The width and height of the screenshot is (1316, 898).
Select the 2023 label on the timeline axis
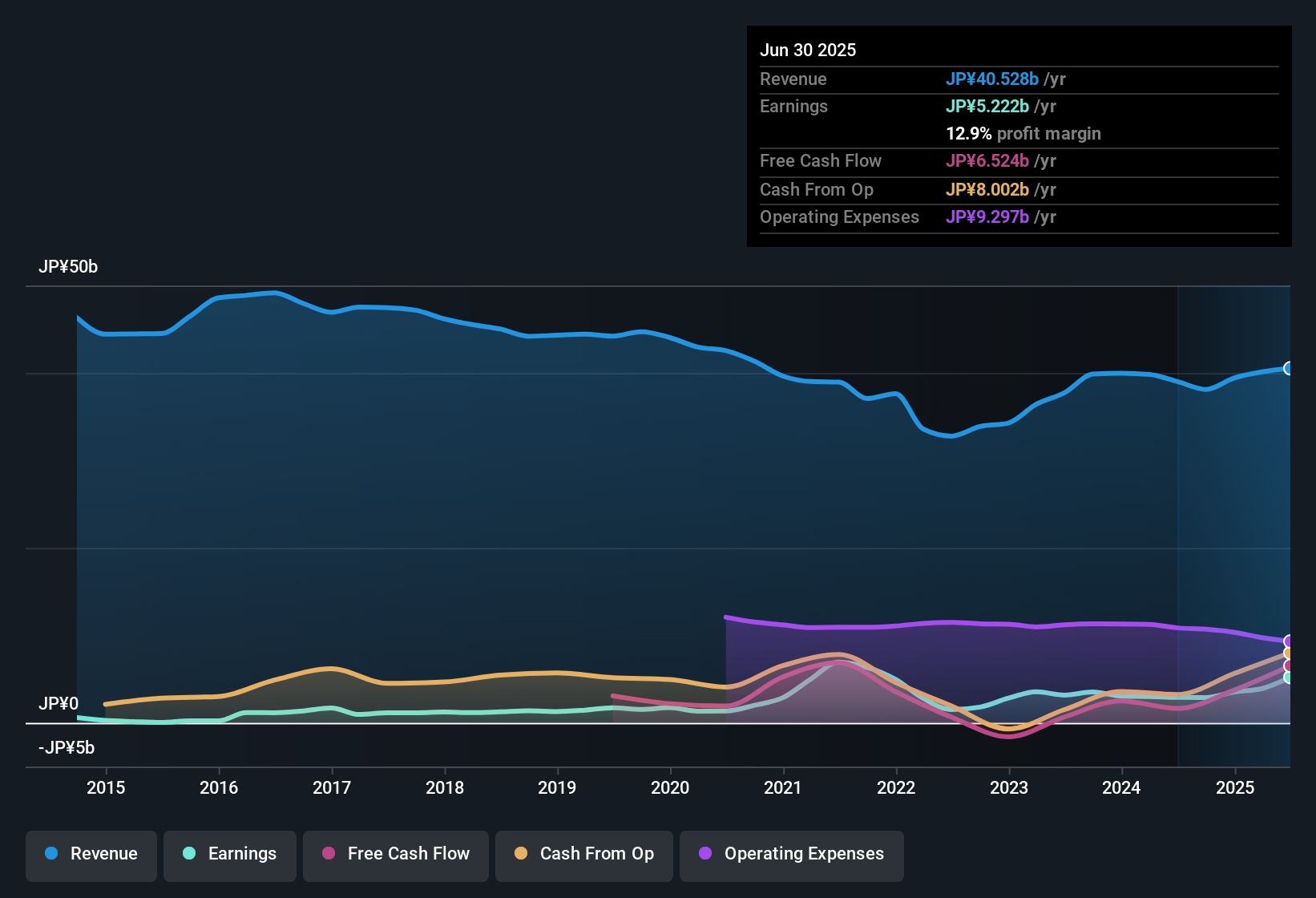tap(1010, 788)
